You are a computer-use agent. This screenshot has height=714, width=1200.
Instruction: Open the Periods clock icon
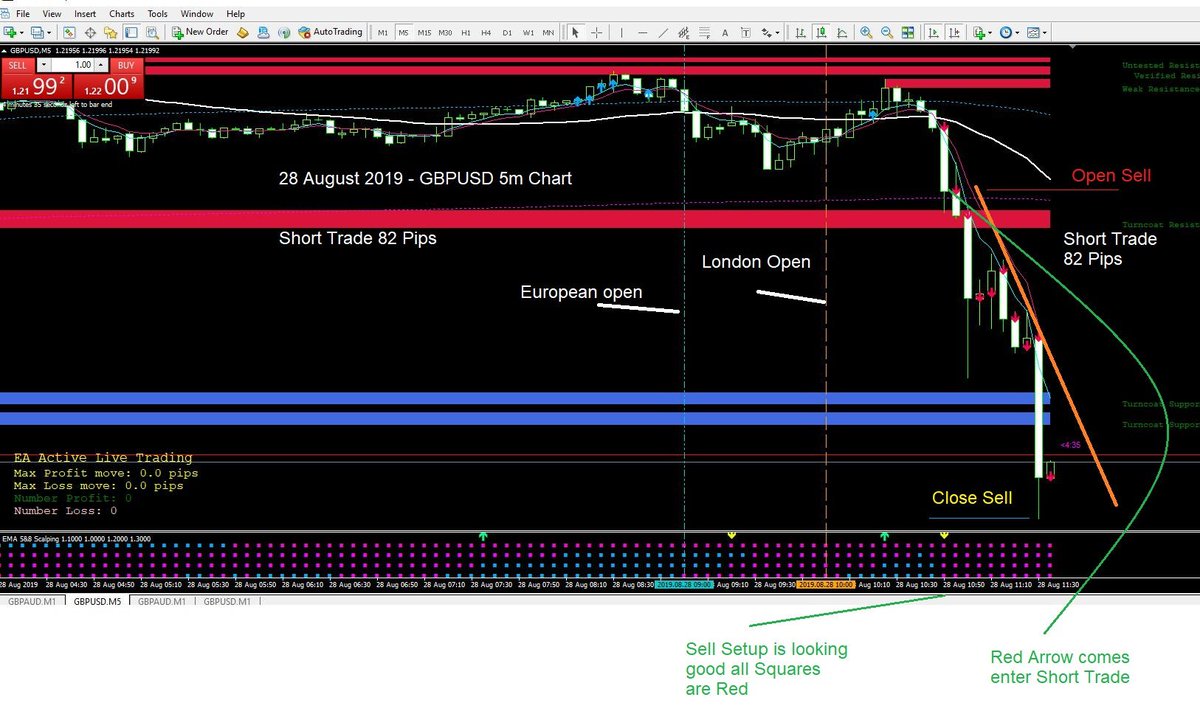pyautogui.click(x=1005, y=32)
